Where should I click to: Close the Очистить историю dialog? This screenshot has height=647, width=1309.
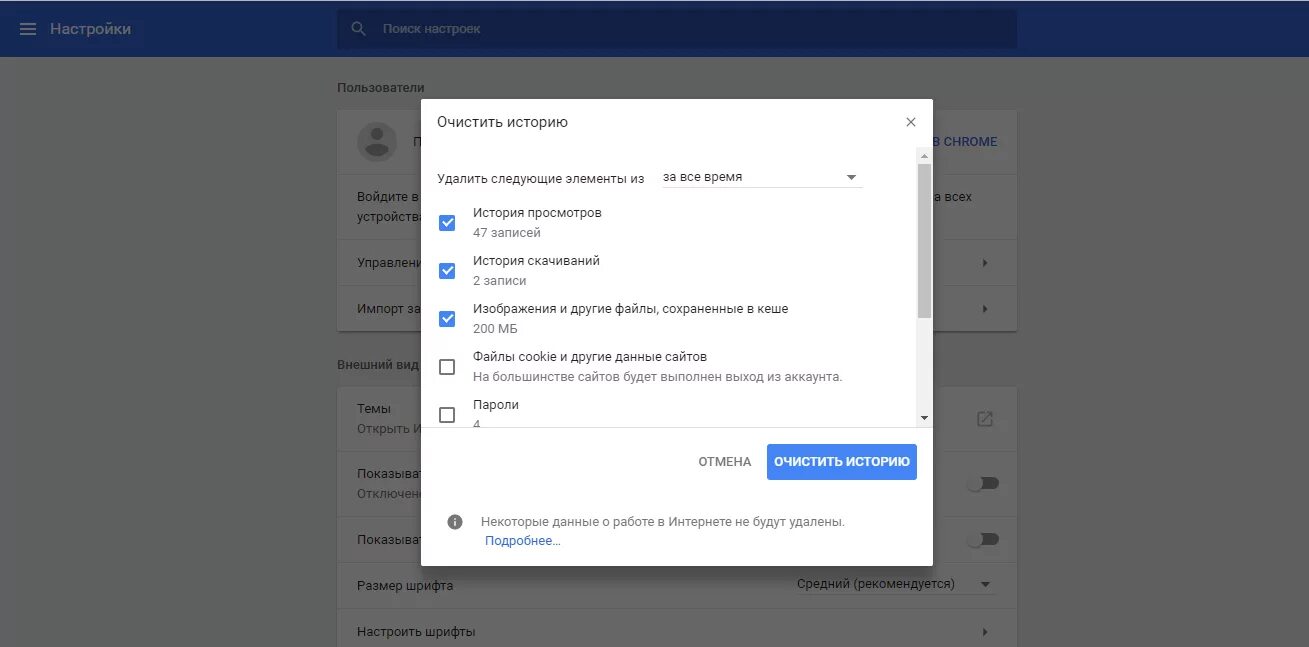910,122
